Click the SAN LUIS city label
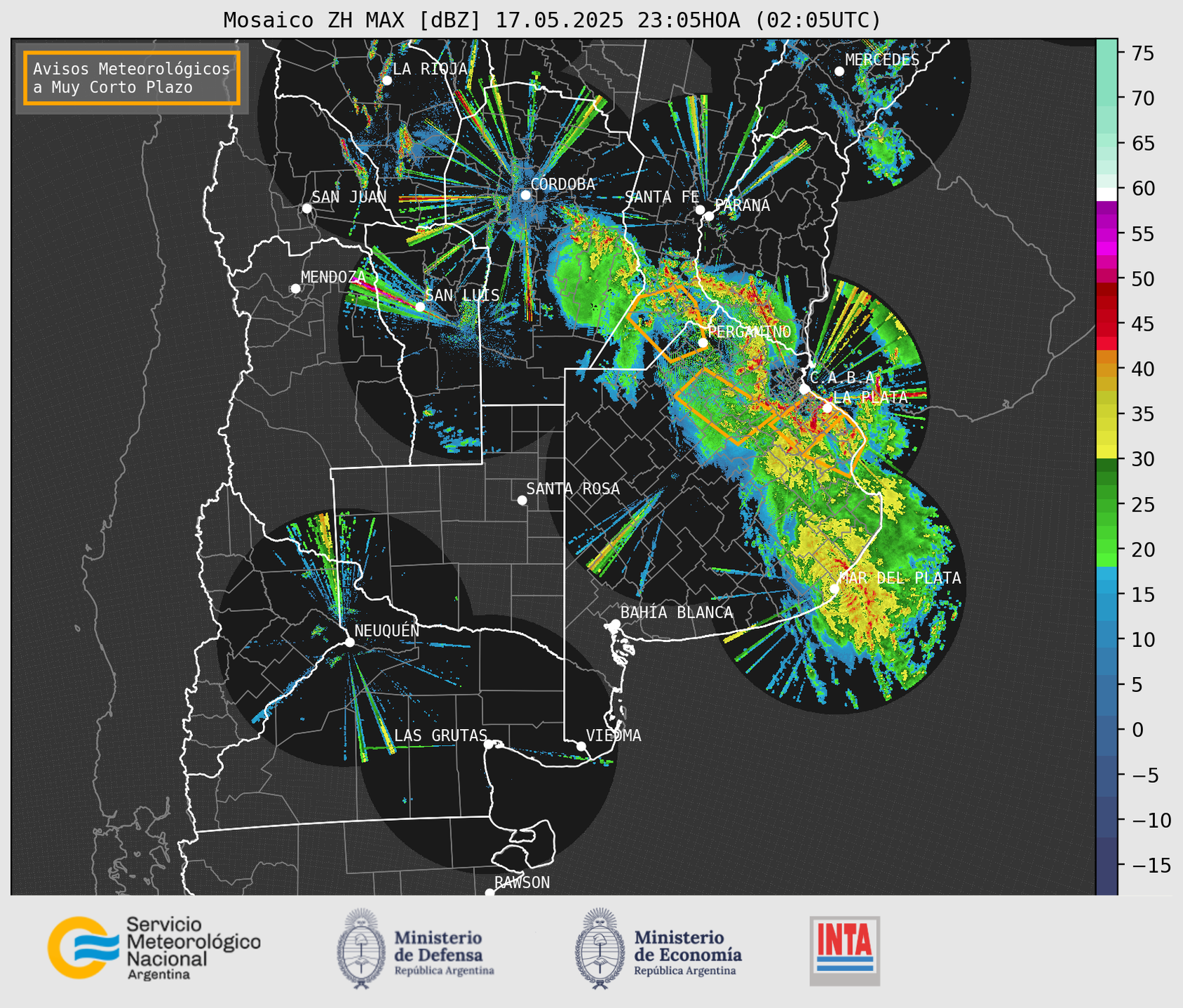This screenshot has height=1008, width=1183. click(x=462, y=295)
